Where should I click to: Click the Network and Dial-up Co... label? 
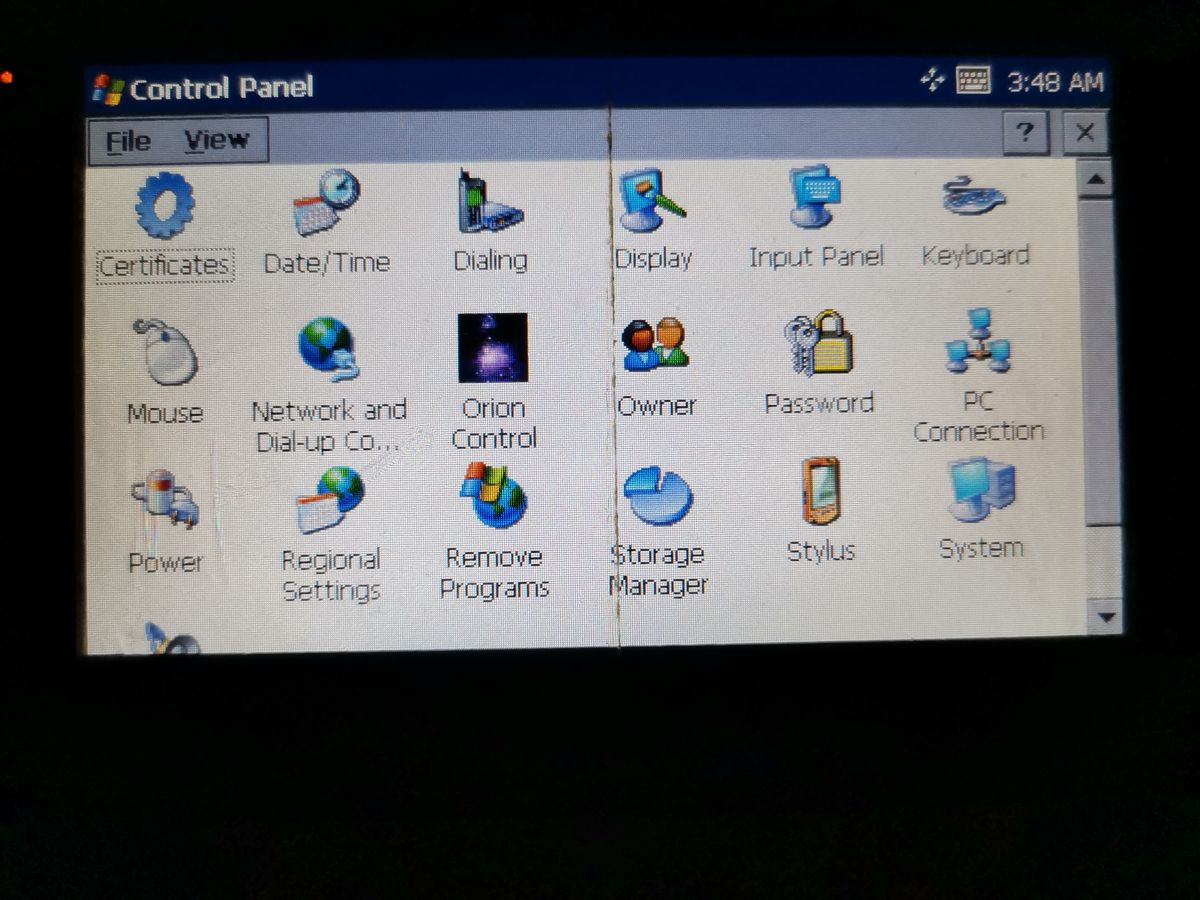pyautogui.click(x=329, y=426)
